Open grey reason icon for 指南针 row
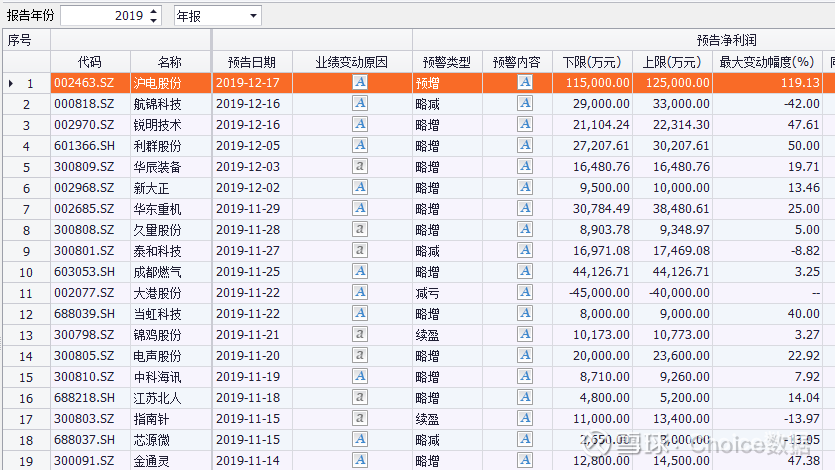 pyautogui.click(x=360, y=418)
